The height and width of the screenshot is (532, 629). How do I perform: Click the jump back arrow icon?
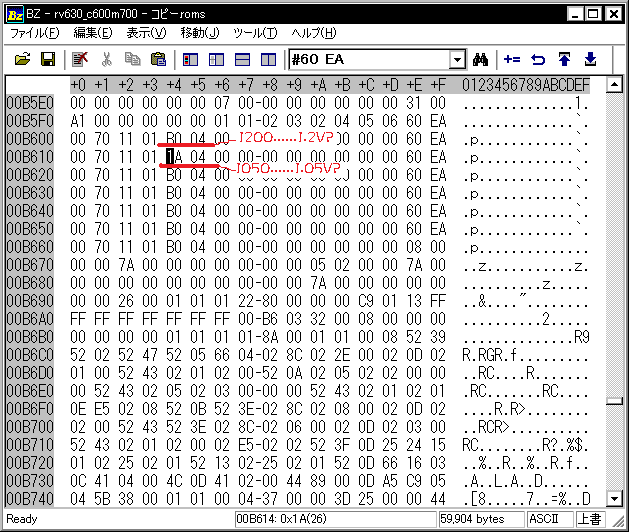(x=538, y=59)
